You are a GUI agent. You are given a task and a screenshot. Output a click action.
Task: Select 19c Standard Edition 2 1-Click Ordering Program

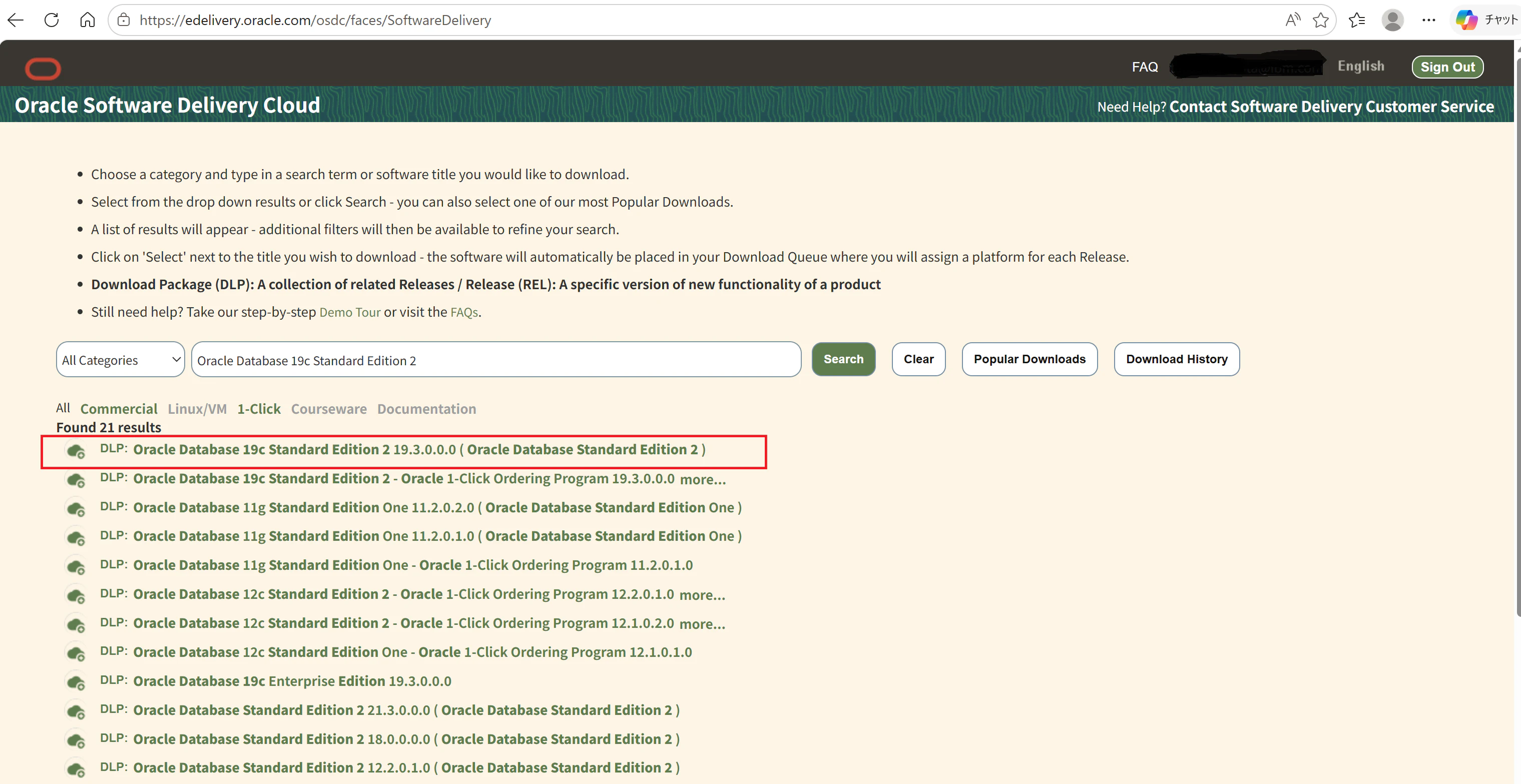coord(404,479)
